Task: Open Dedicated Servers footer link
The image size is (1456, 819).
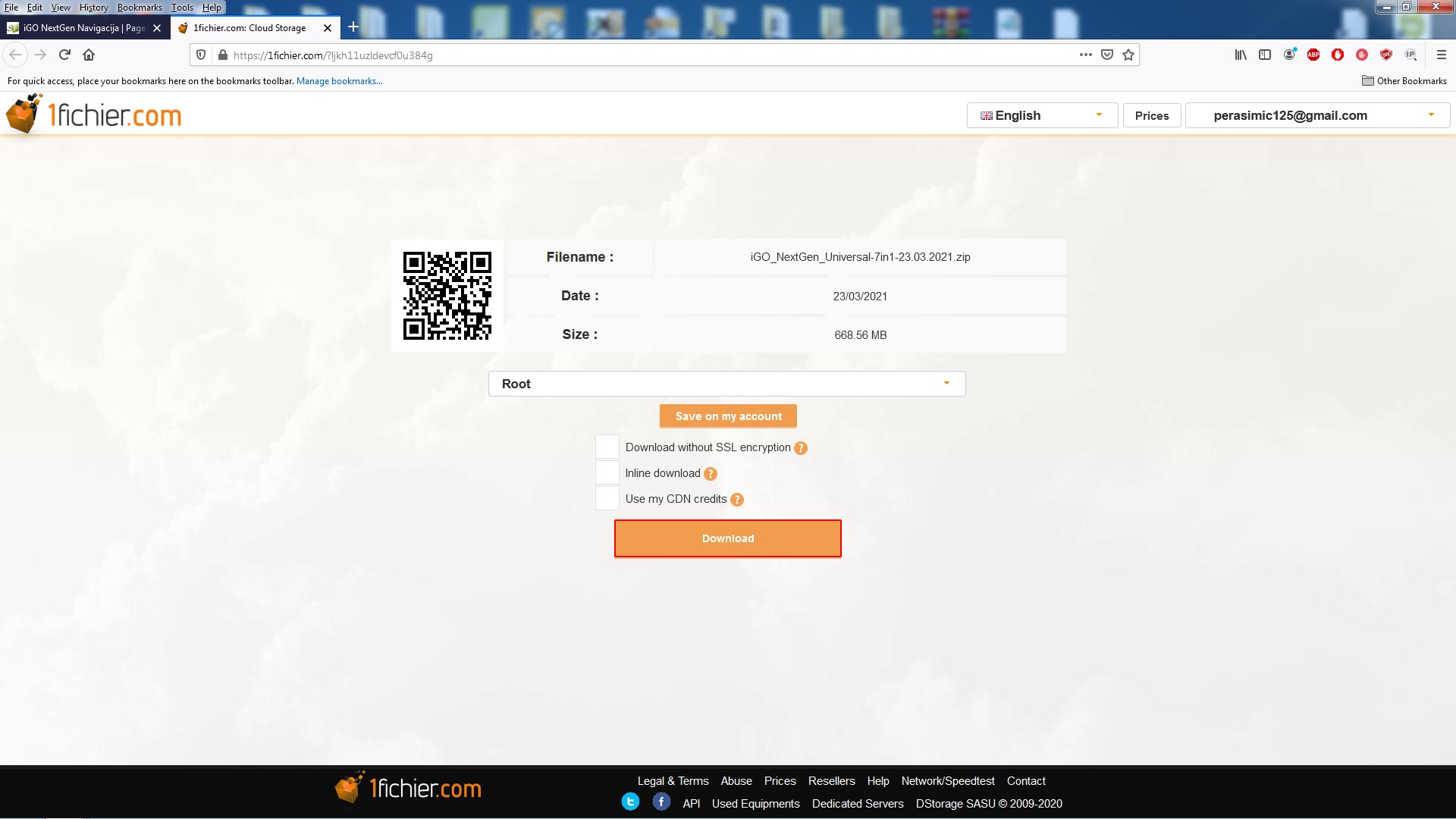Action: coord(858,804)
